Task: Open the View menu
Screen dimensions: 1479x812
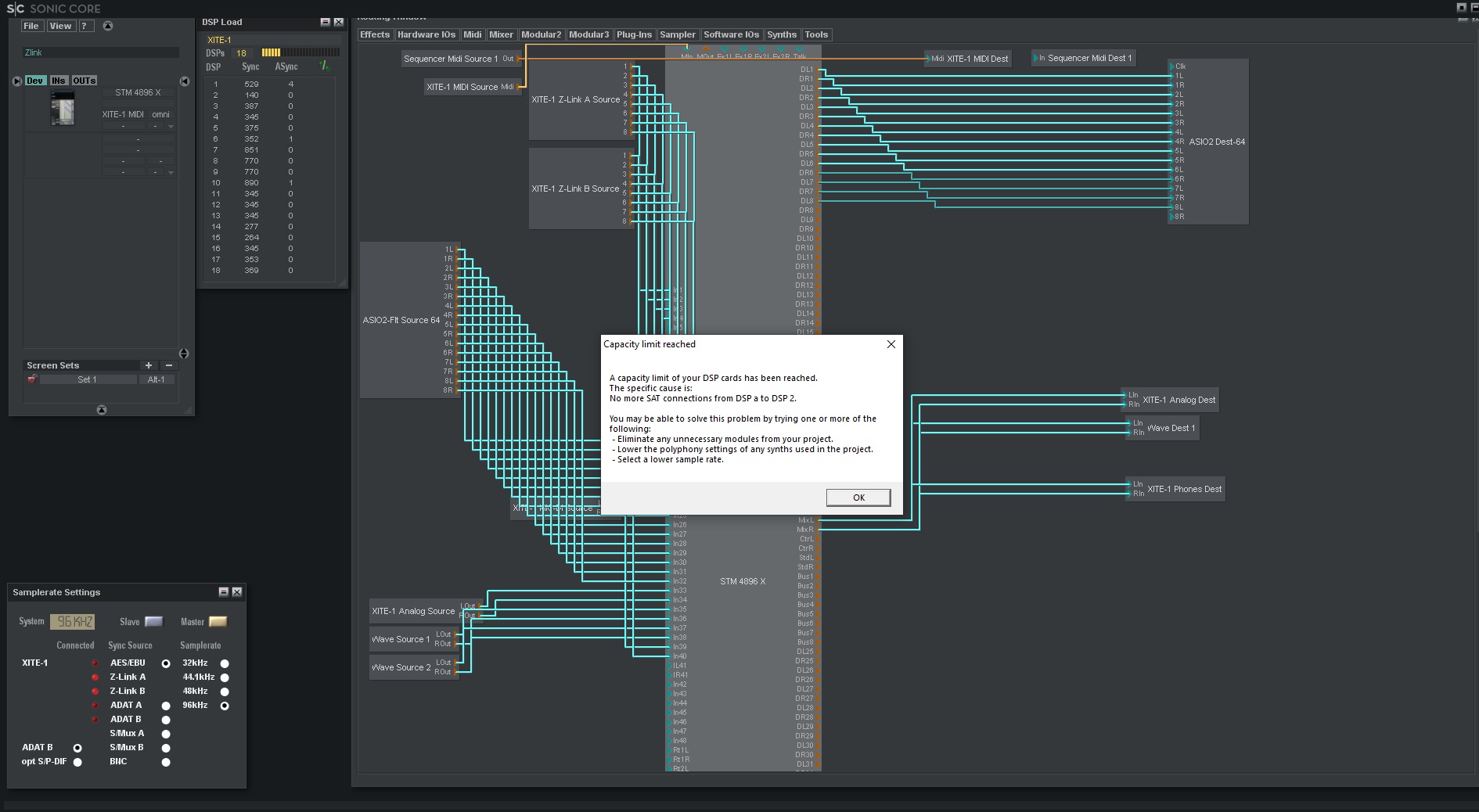Action: 60,26
